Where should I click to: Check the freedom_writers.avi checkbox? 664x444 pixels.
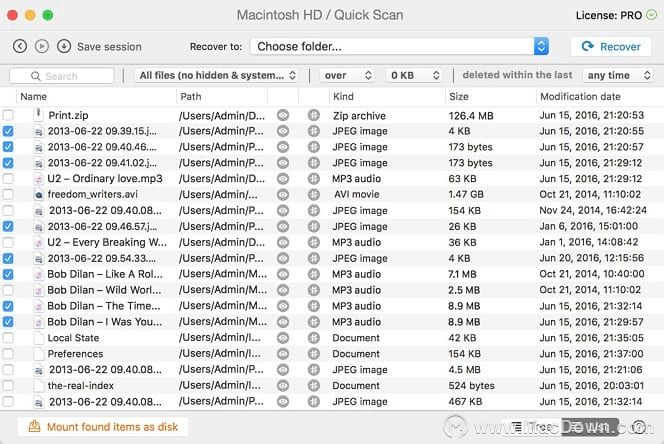coord(8,195)
